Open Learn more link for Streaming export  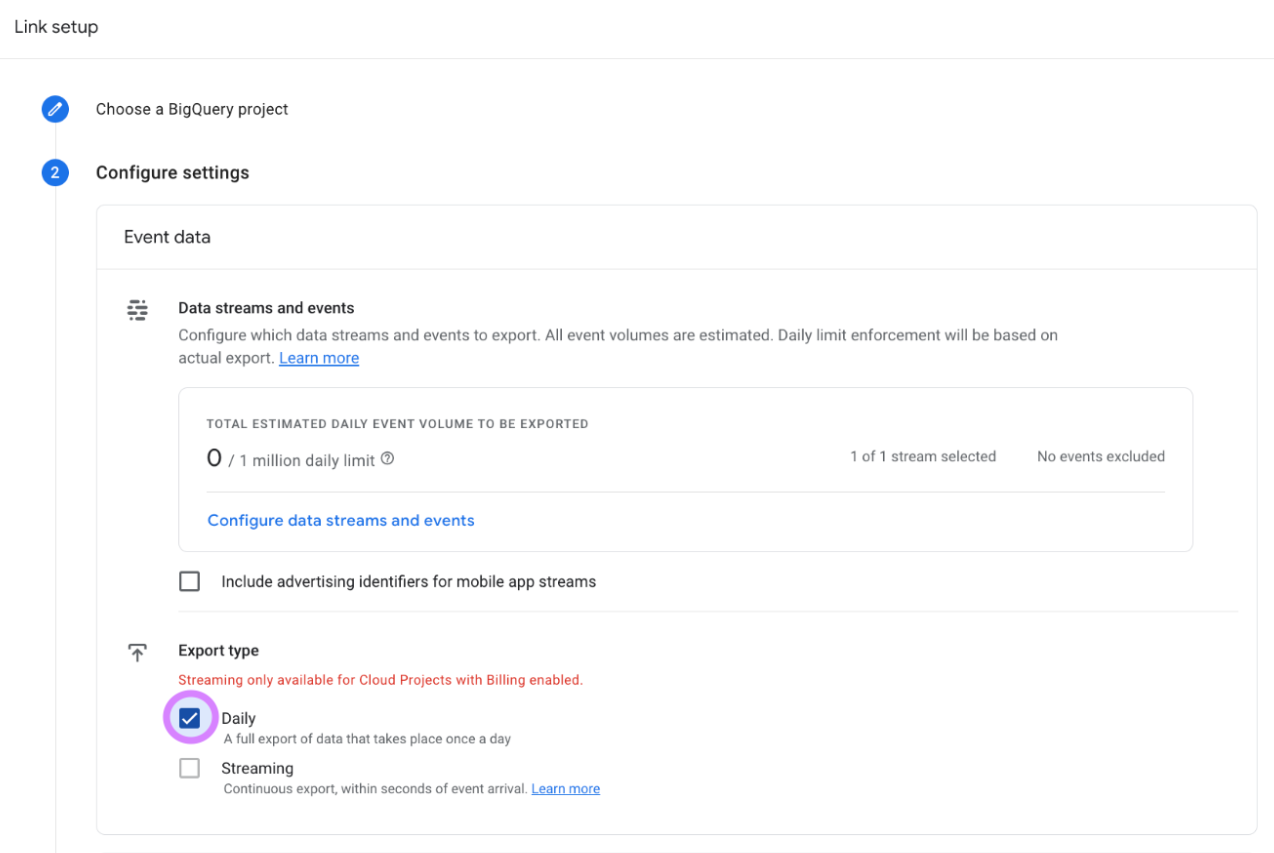click(x=565, y=789)
